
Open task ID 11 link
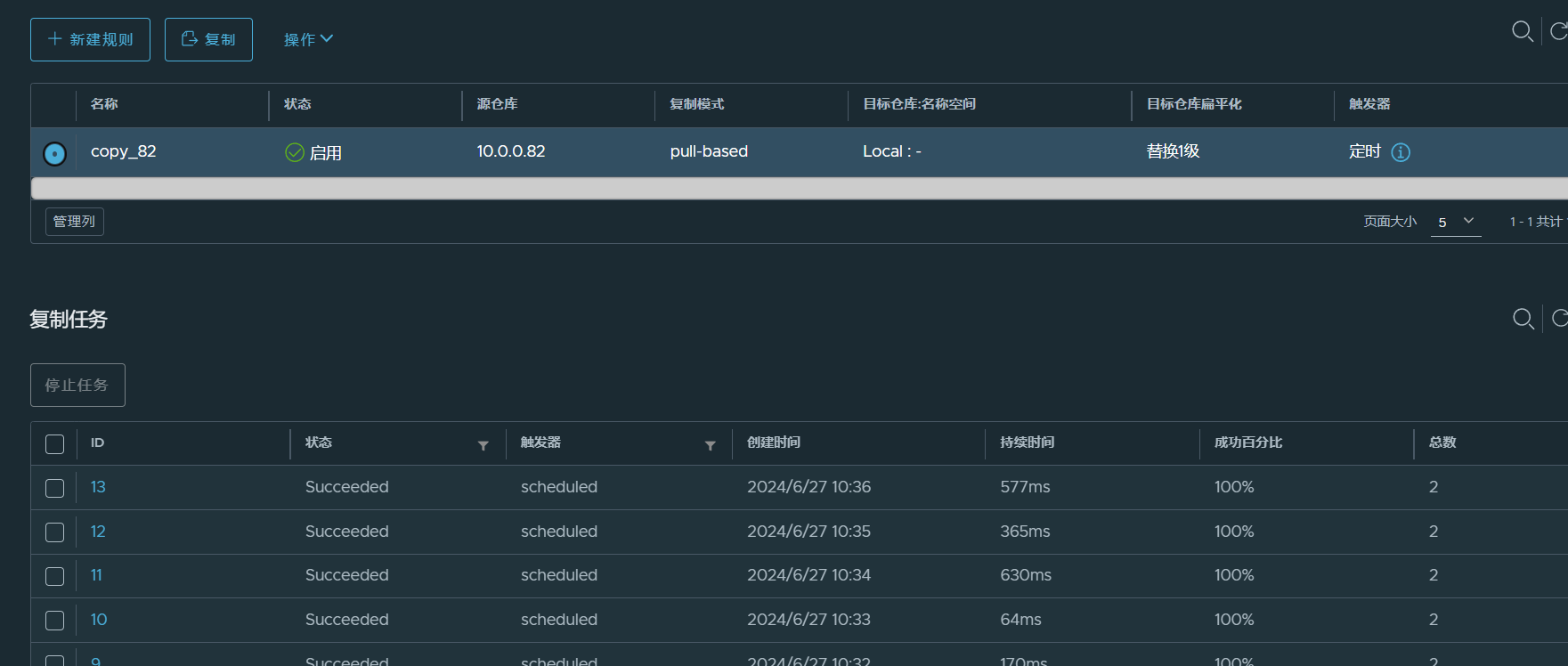[x=96, y=575]
